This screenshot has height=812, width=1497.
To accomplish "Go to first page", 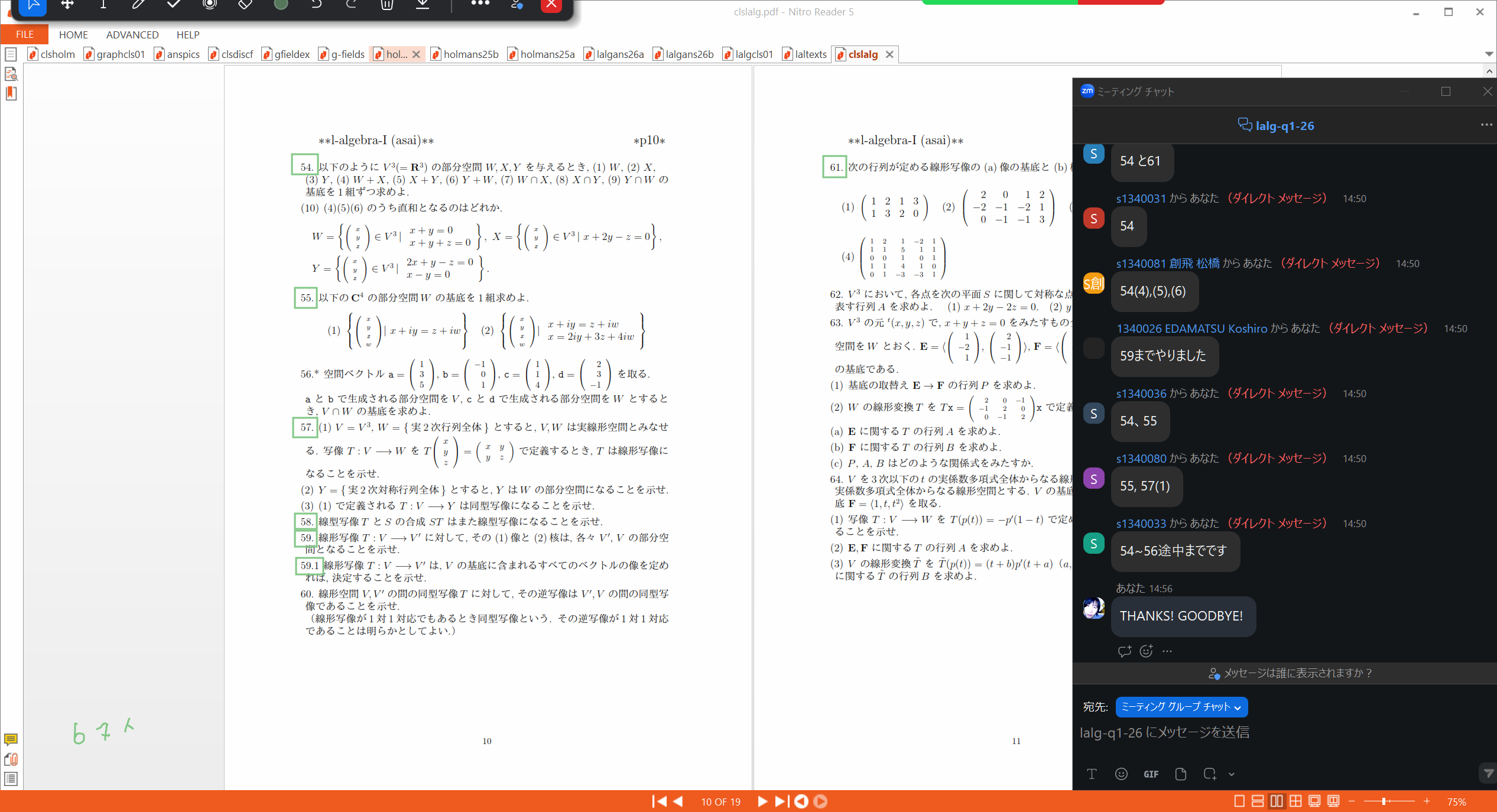I will 660,801.
